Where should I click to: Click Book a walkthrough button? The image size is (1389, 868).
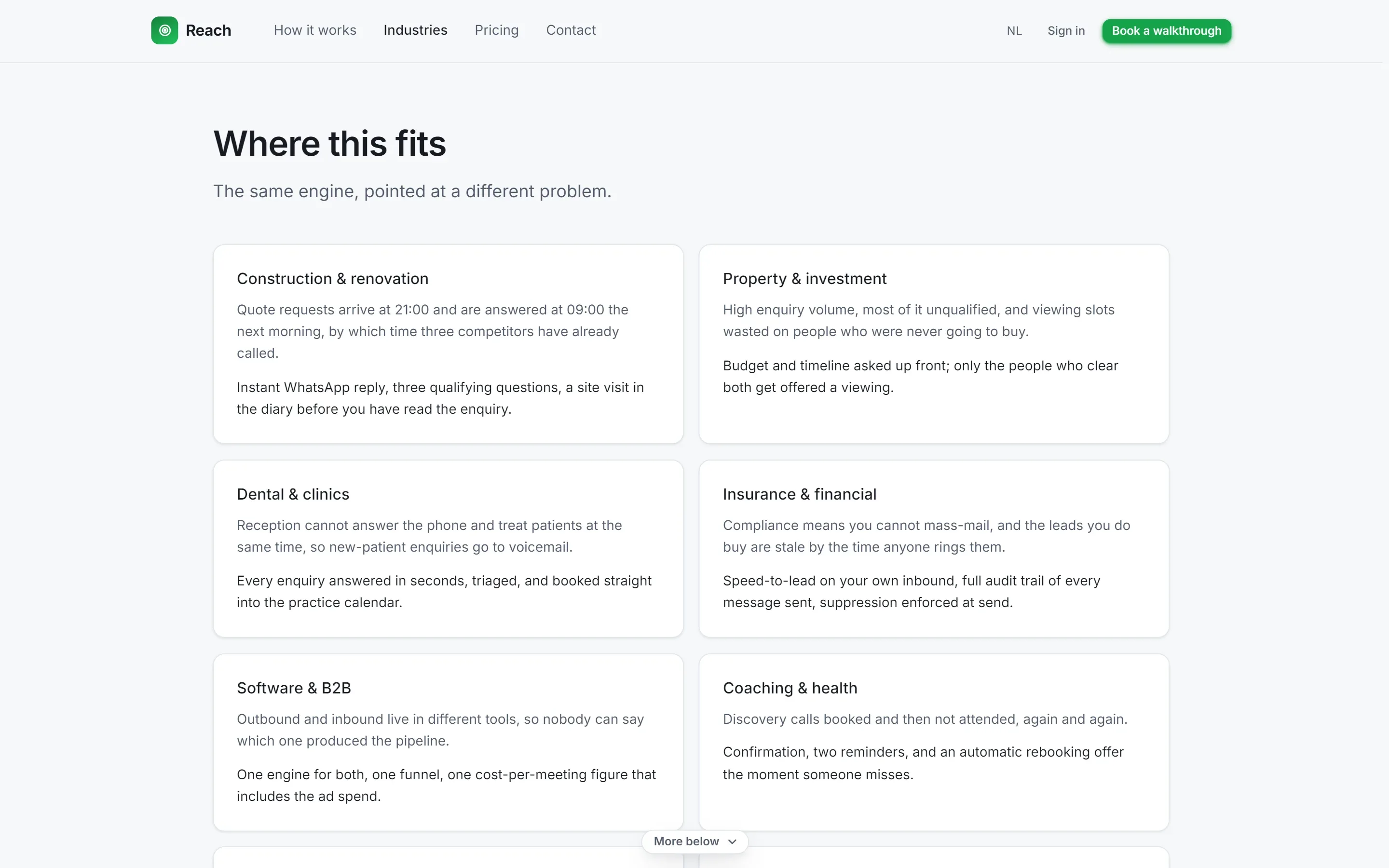[1166, 31]
